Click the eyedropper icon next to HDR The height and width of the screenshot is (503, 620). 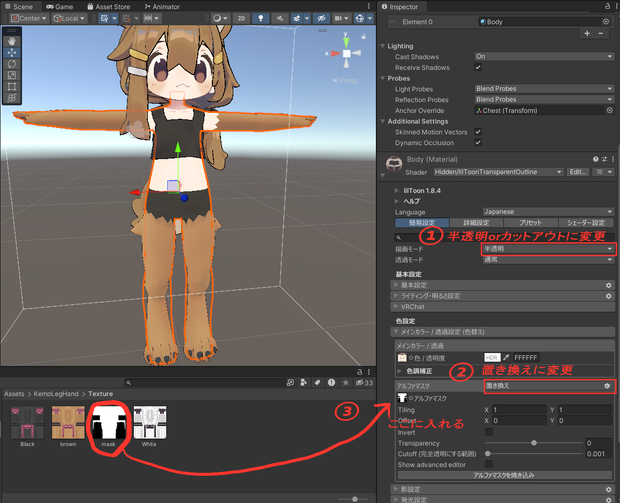point(506,357)
